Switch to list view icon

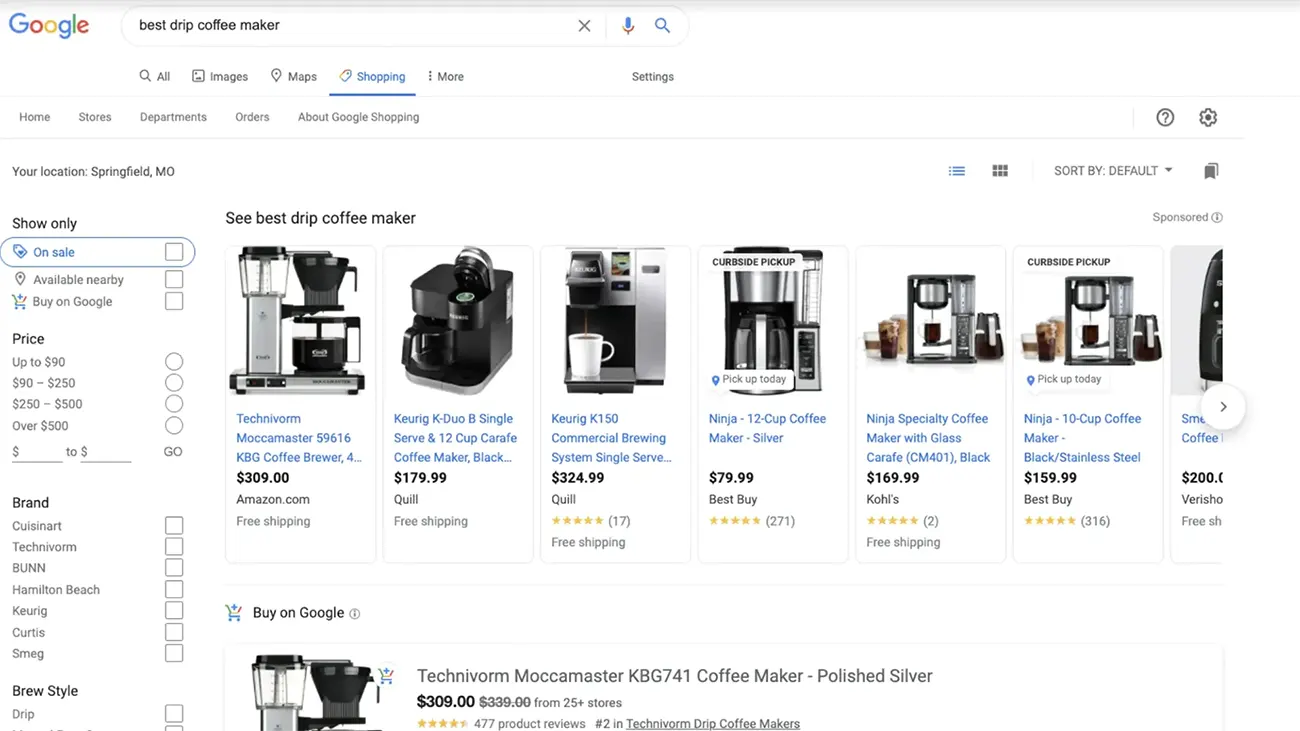click(957, 171)
